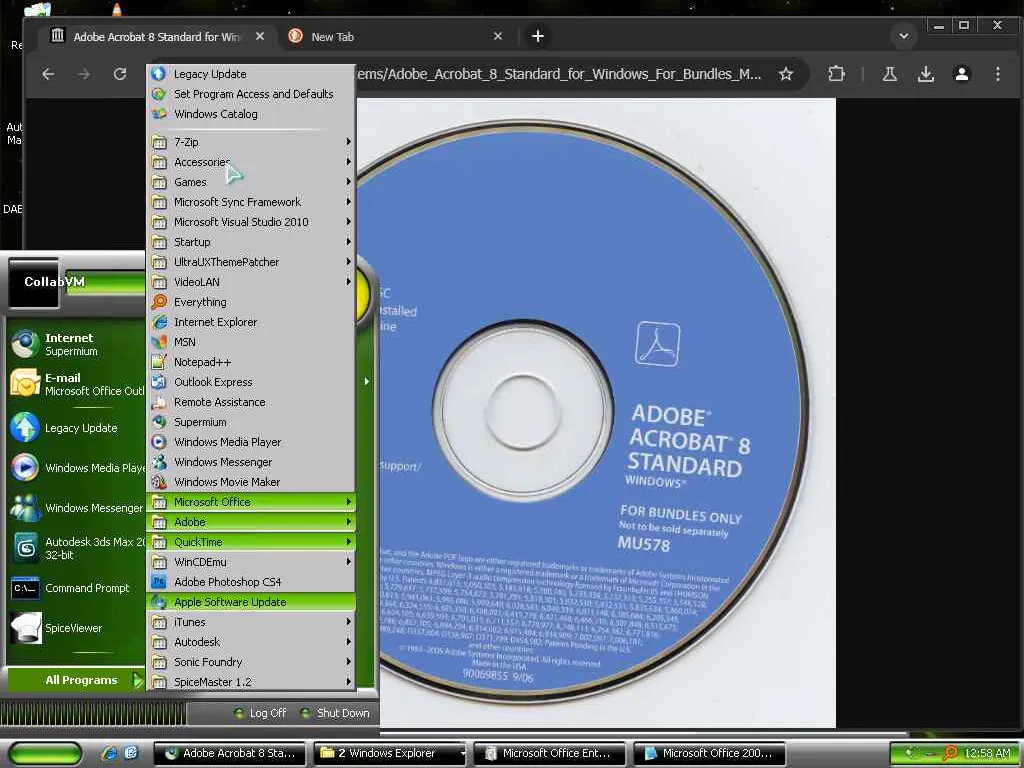The image size is (1024, 768).
Task: Open the QuickTime program folder
Action: coord(251,542)
